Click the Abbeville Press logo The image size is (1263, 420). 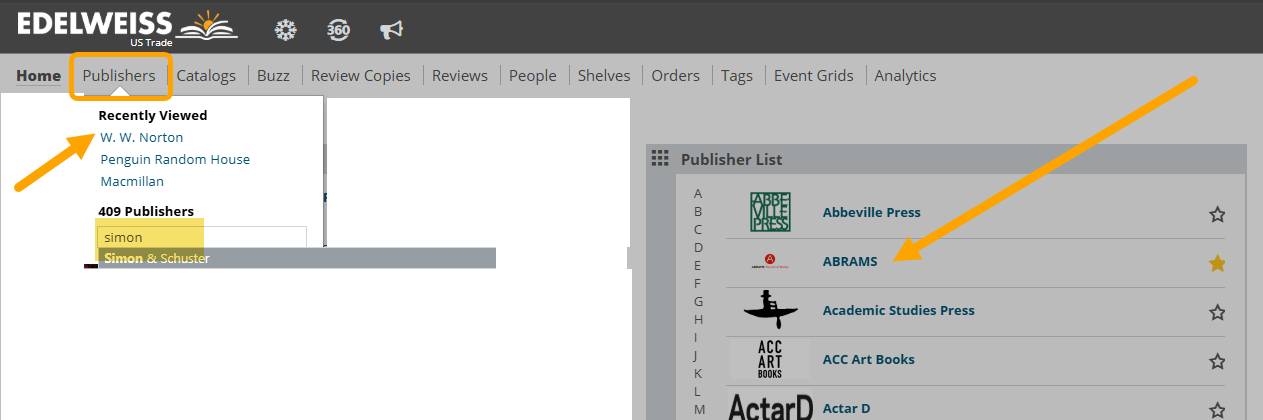770,212
